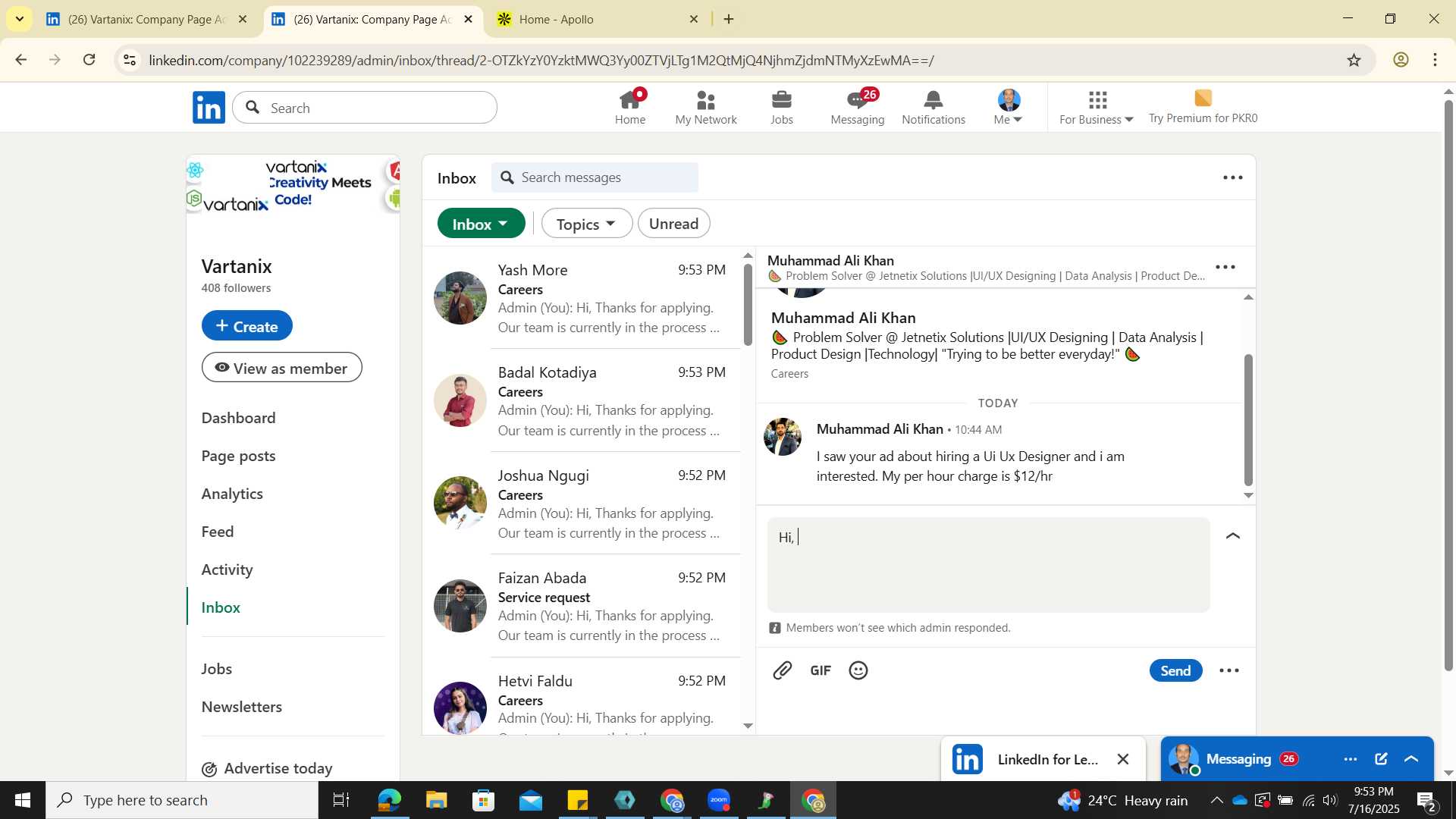
Task: Click inside the message compose box
Action: pos(988,565)
